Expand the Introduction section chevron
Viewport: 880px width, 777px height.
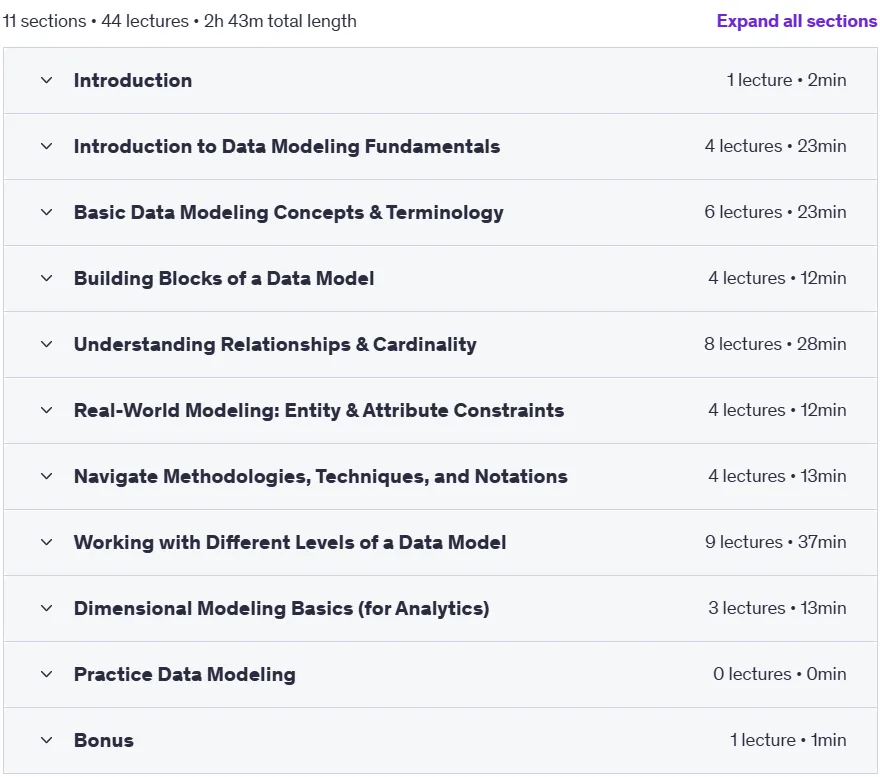(47, 80)
